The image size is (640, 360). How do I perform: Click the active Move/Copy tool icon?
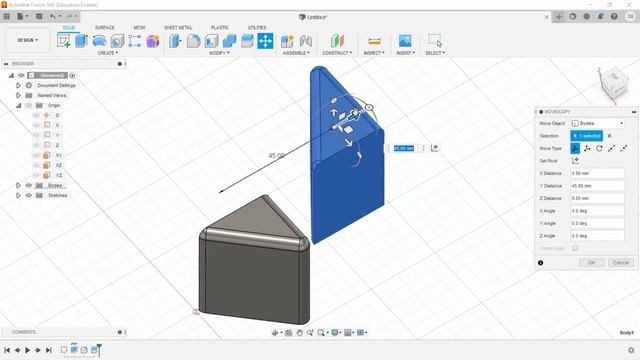click(265, 41)
